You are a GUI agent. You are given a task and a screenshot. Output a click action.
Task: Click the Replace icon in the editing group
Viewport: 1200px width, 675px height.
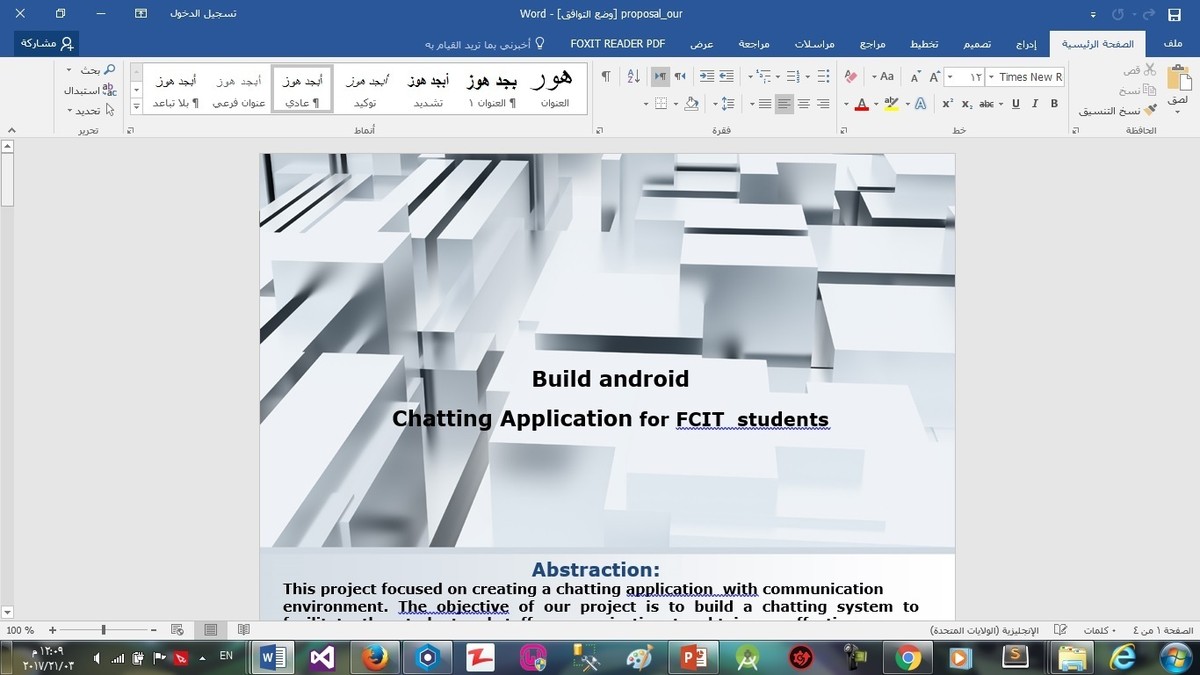(x=109, y=91)
